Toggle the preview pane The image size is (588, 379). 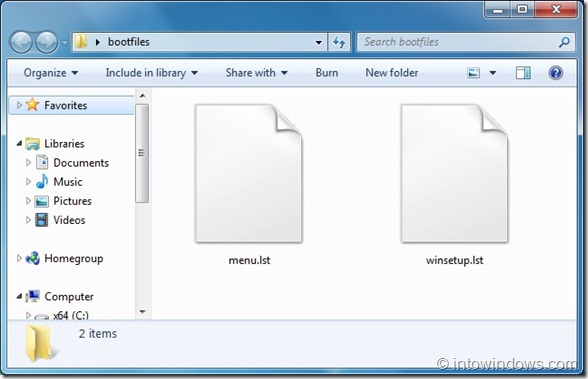523,73
